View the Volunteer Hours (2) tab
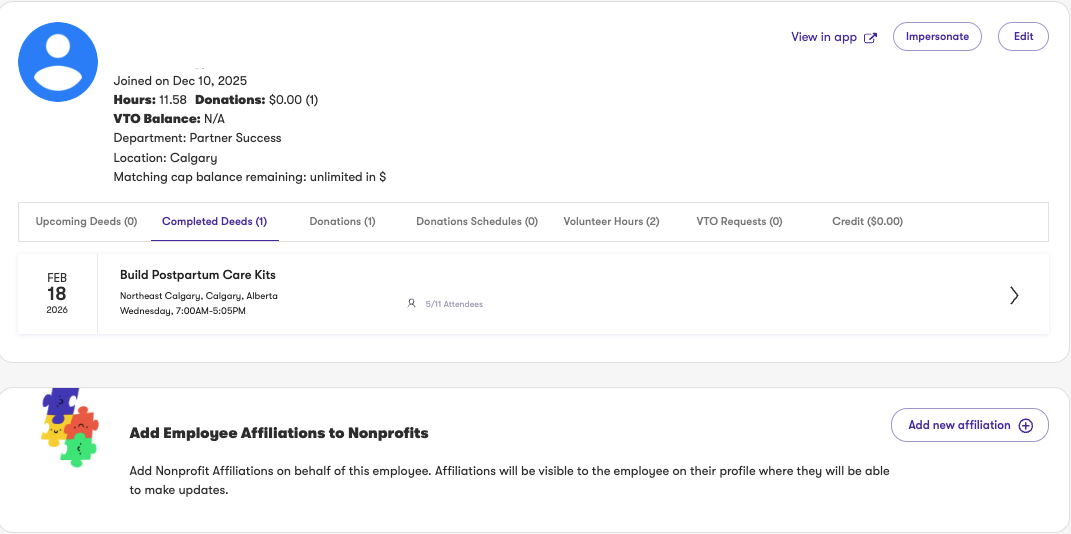1071x534 pixels. pos(611,222)
